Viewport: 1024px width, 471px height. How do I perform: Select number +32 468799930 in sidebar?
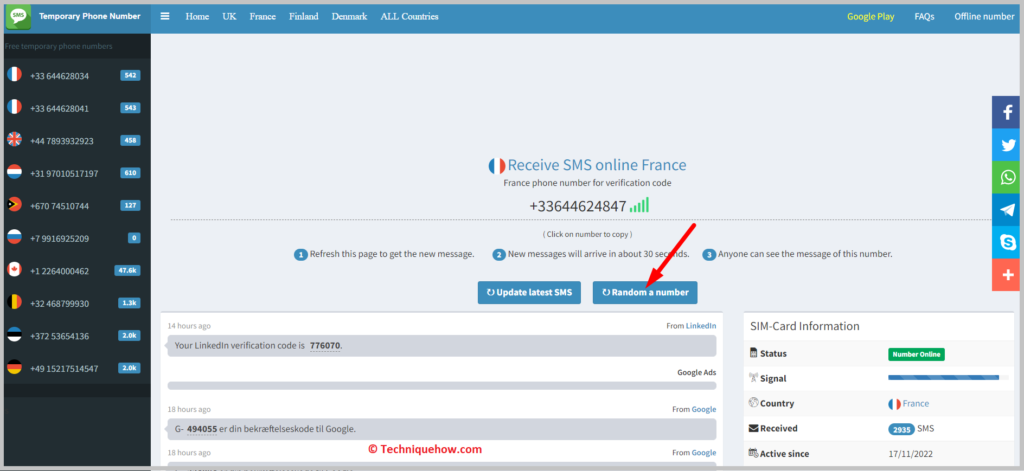coord(59,304)
